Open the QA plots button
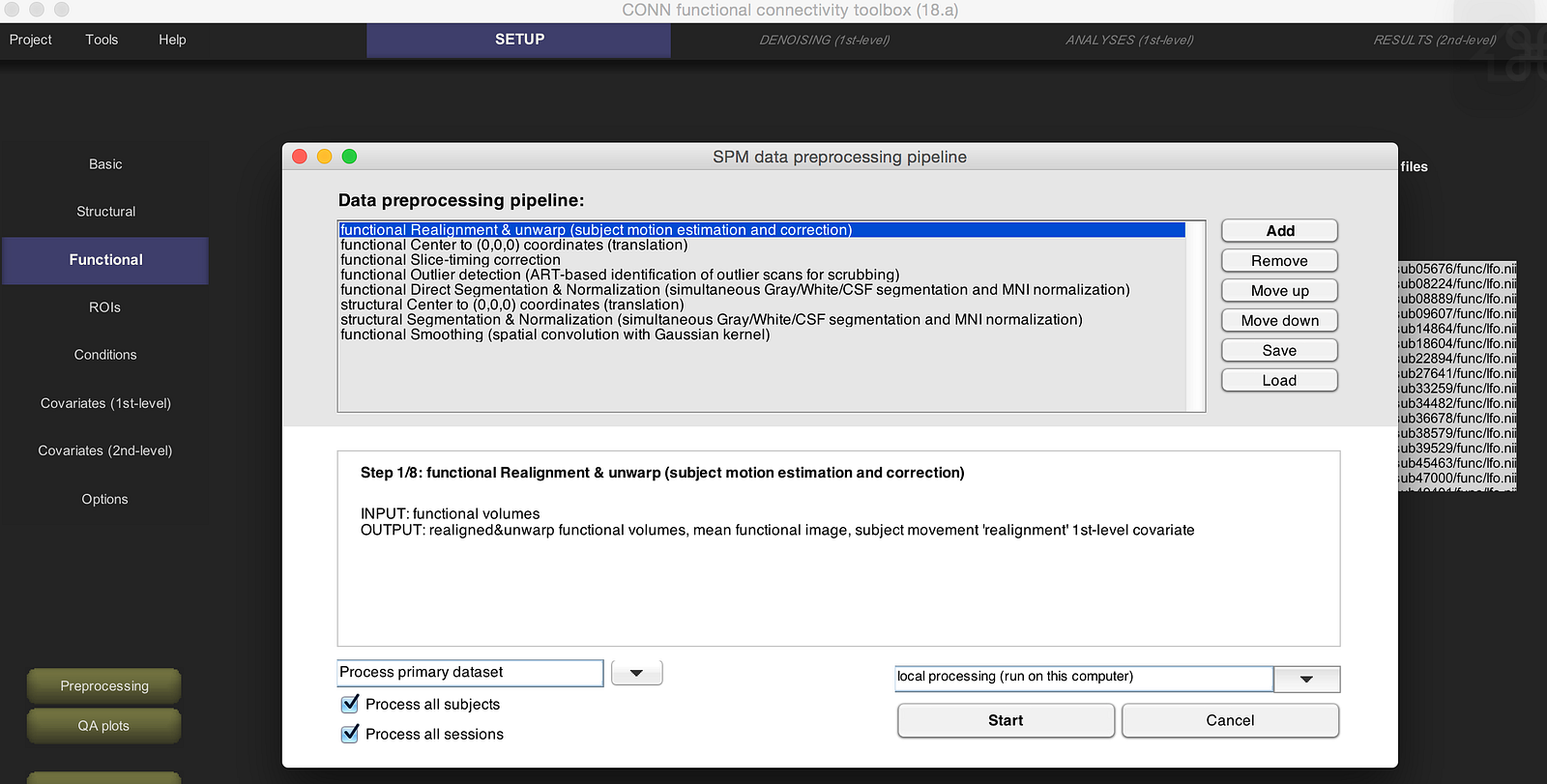This screenshot has height=784, width=1547. pyautogui.click(x=103, y=726)
